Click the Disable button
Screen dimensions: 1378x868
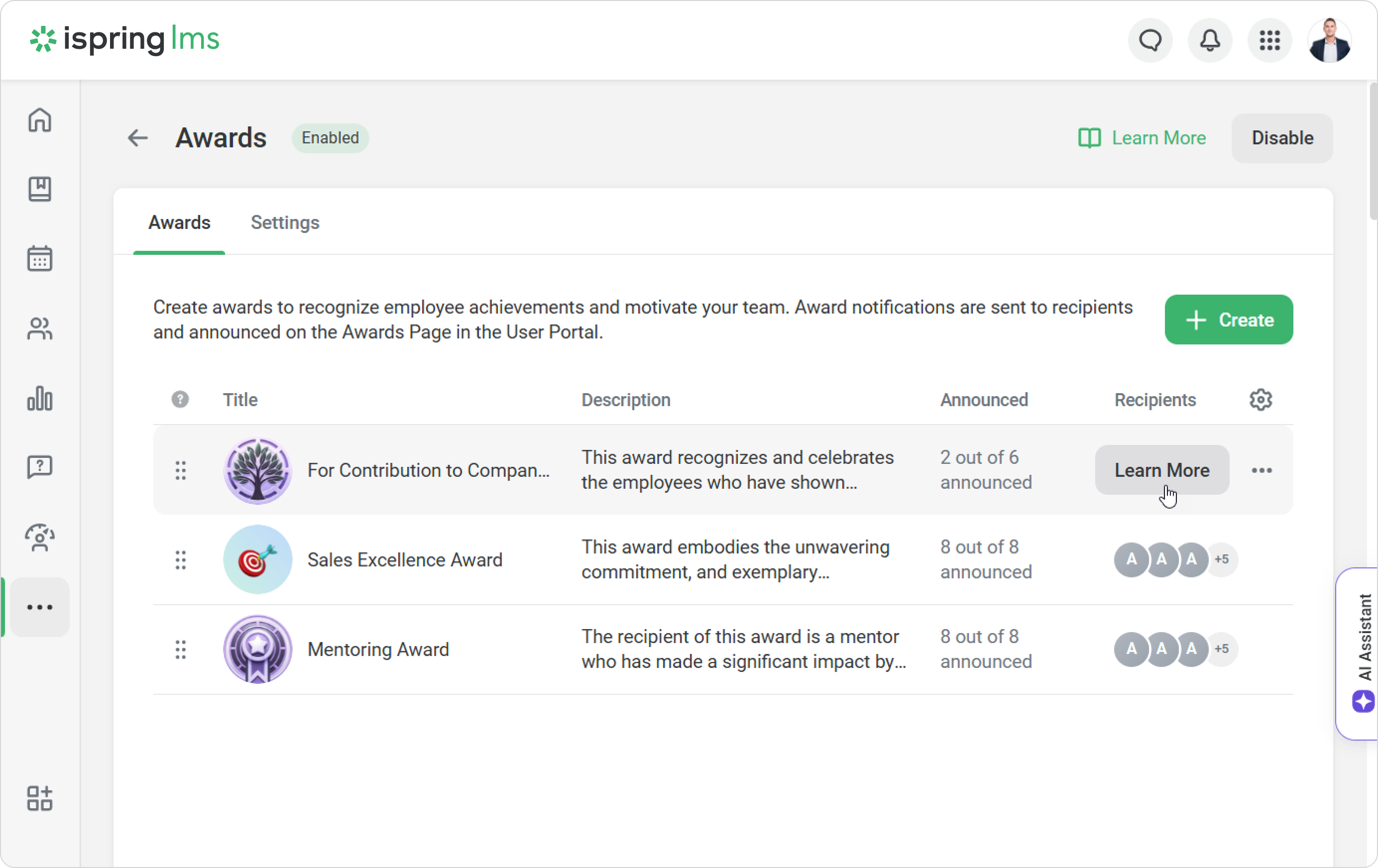(x=1282, y=138)
